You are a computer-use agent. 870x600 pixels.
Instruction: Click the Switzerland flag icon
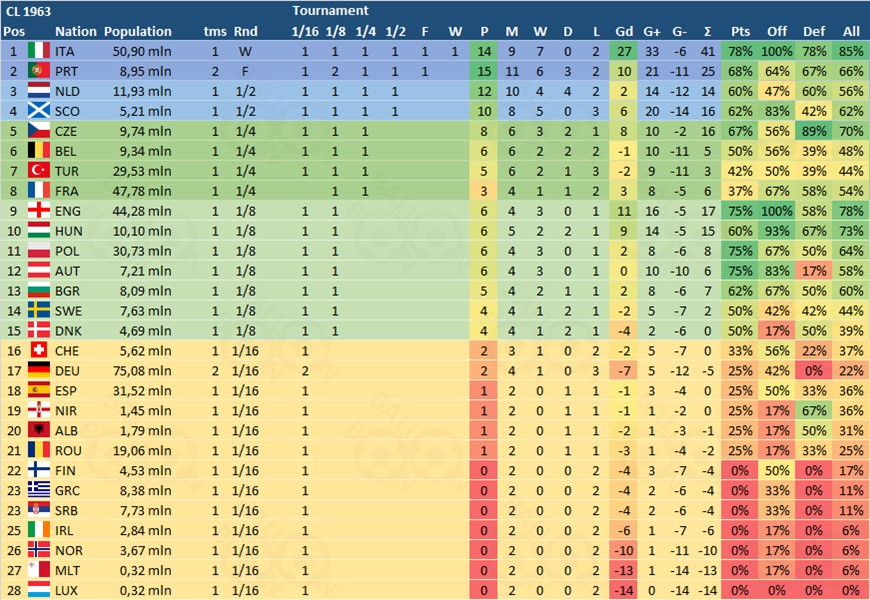(39, 351)
